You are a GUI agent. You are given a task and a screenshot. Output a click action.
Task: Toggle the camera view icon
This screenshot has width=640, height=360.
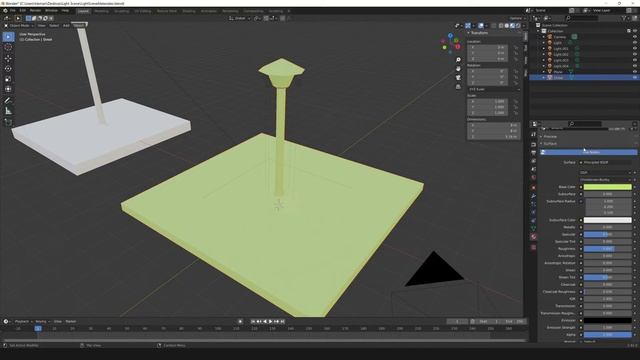pyautogui.click(x=458, y=78)
